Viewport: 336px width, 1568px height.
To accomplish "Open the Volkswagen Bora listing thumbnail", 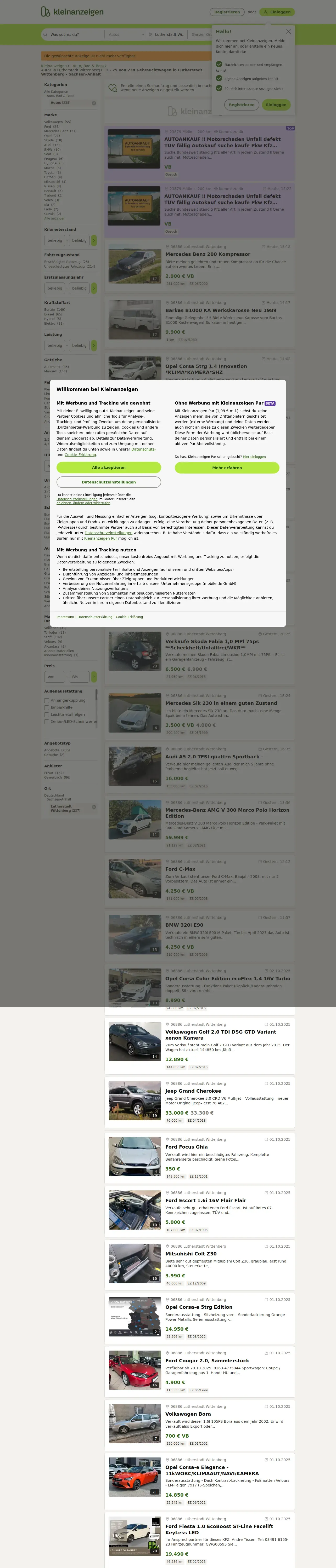I will [135, 1424].
